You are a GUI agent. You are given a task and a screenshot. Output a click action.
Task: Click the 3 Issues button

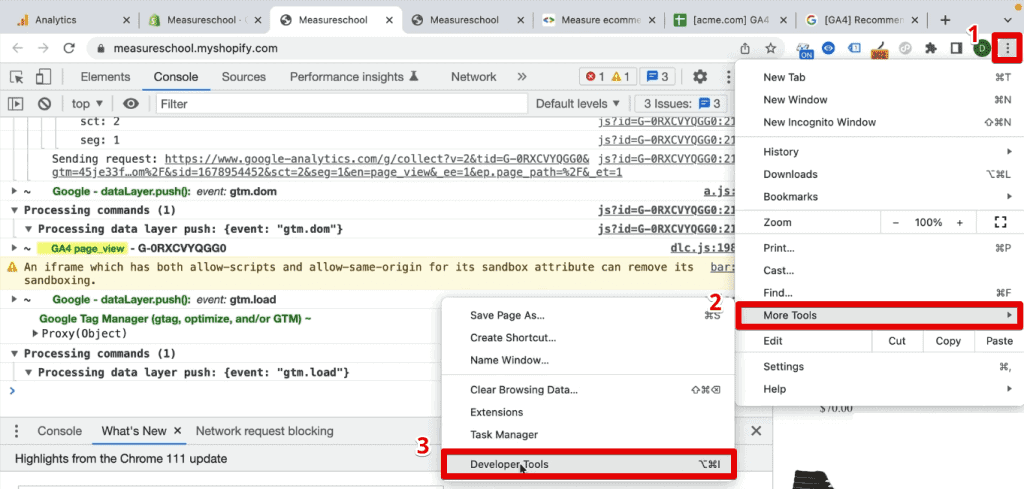coord(681,103)
